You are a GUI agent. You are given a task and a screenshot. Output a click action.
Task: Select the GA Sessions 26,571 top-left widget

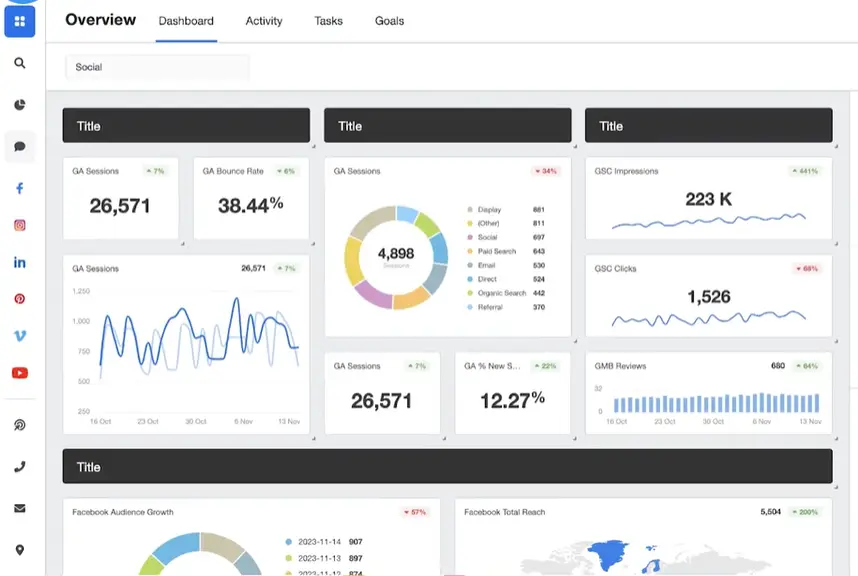point(120,199)
